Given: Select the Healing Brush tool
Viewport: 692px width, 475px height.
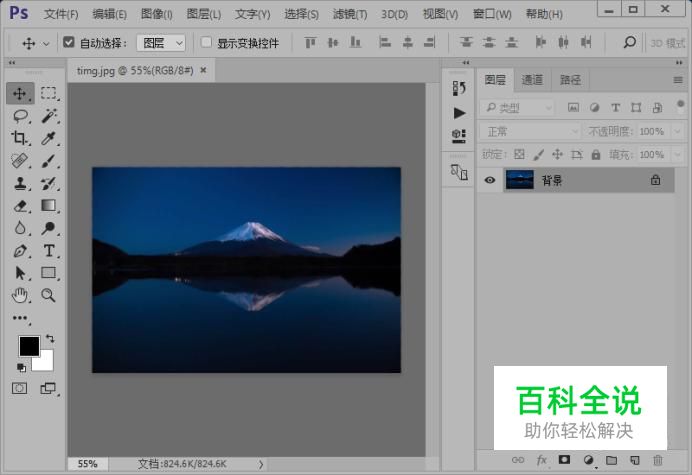Looking at the screenshot, I should coord(20,161).
